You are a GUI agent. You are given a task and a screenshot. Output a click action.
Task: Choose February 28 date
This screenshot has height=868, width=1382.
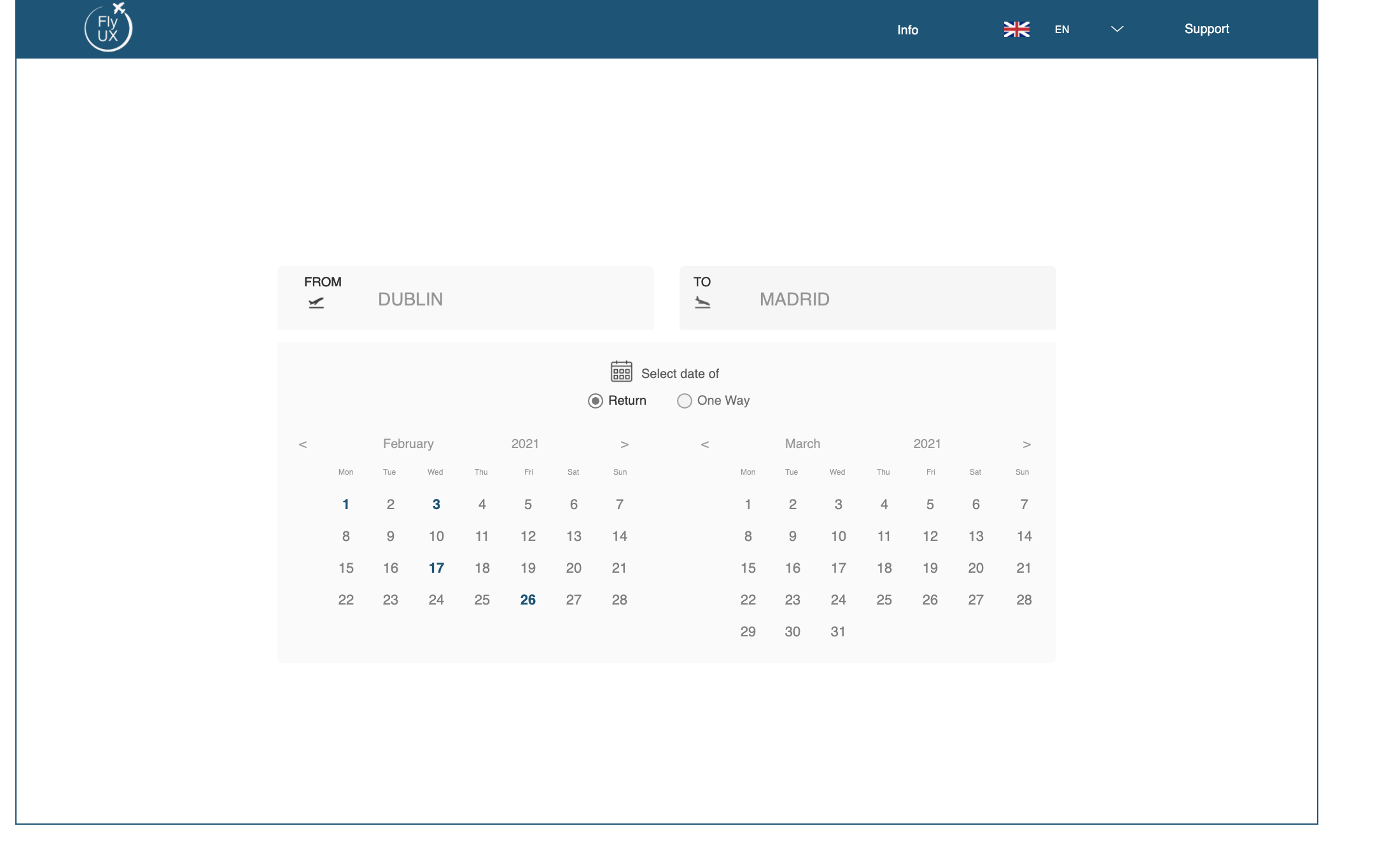(620, 600)
